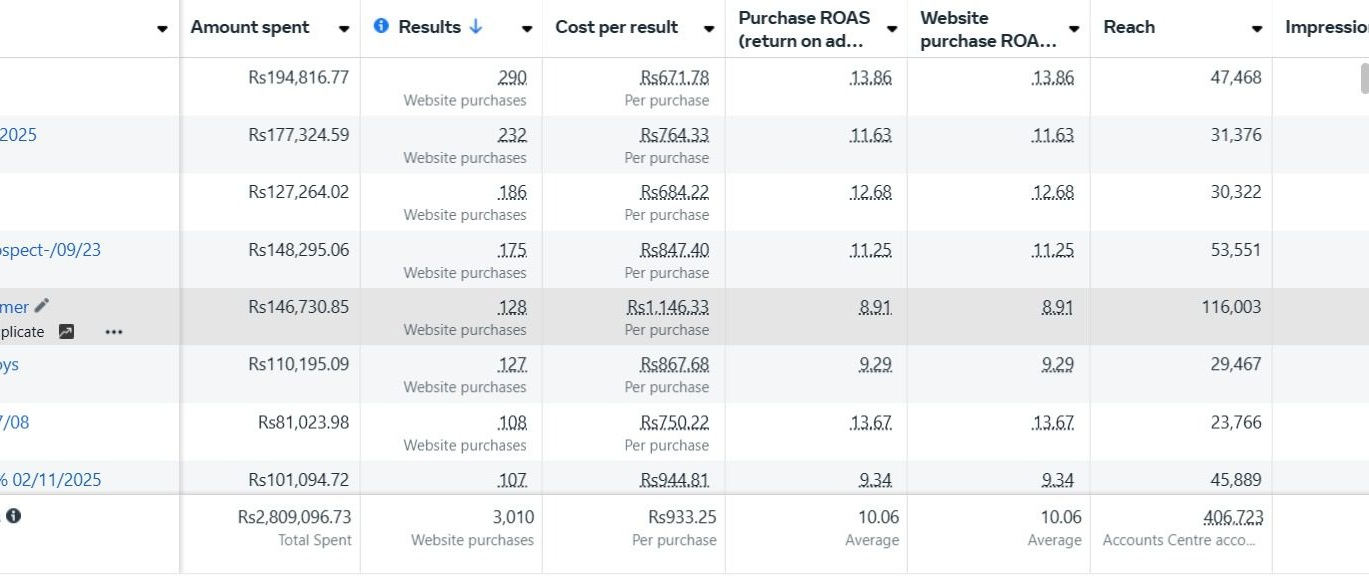Open Amount spent column dropdown
Screen dimensions: 1369x576
(x=344, y=29)
